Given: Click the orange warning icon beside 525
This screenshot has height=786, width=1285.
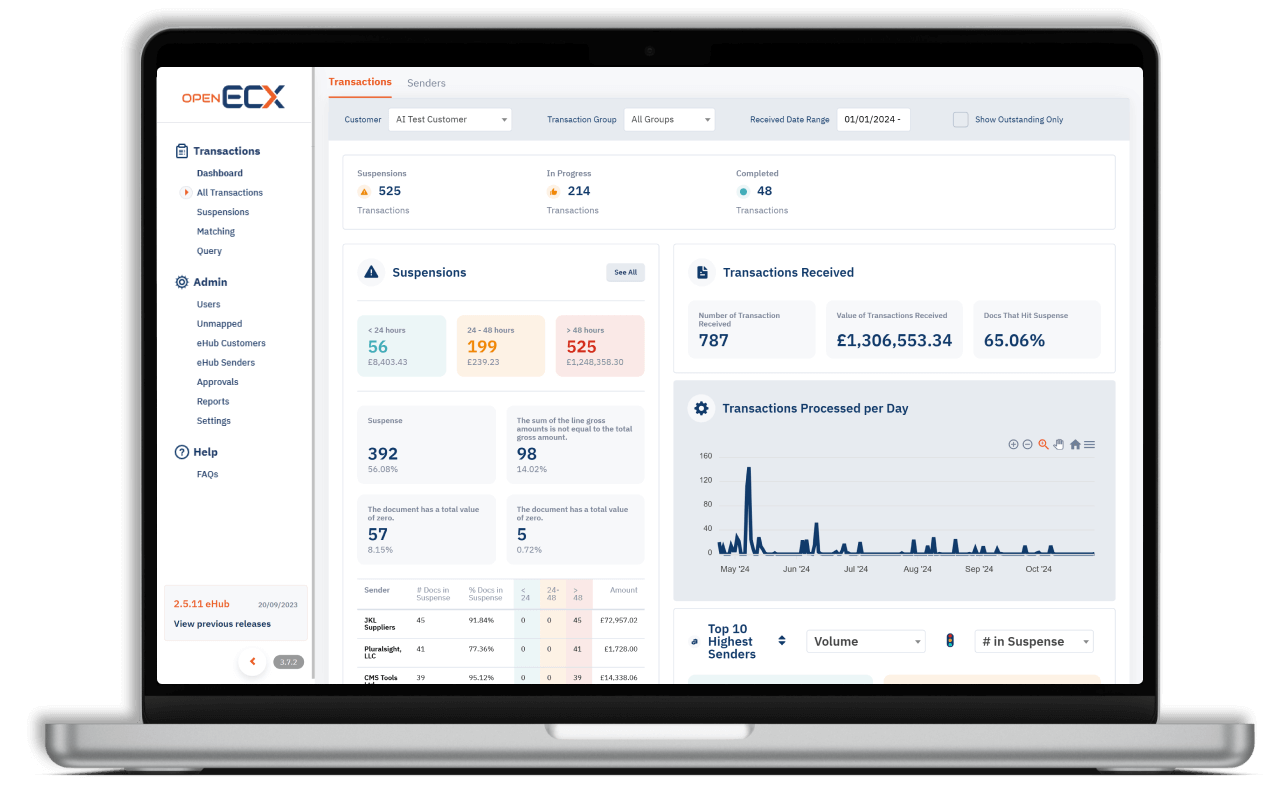Looking at the screenshot, I should point(364,191).
